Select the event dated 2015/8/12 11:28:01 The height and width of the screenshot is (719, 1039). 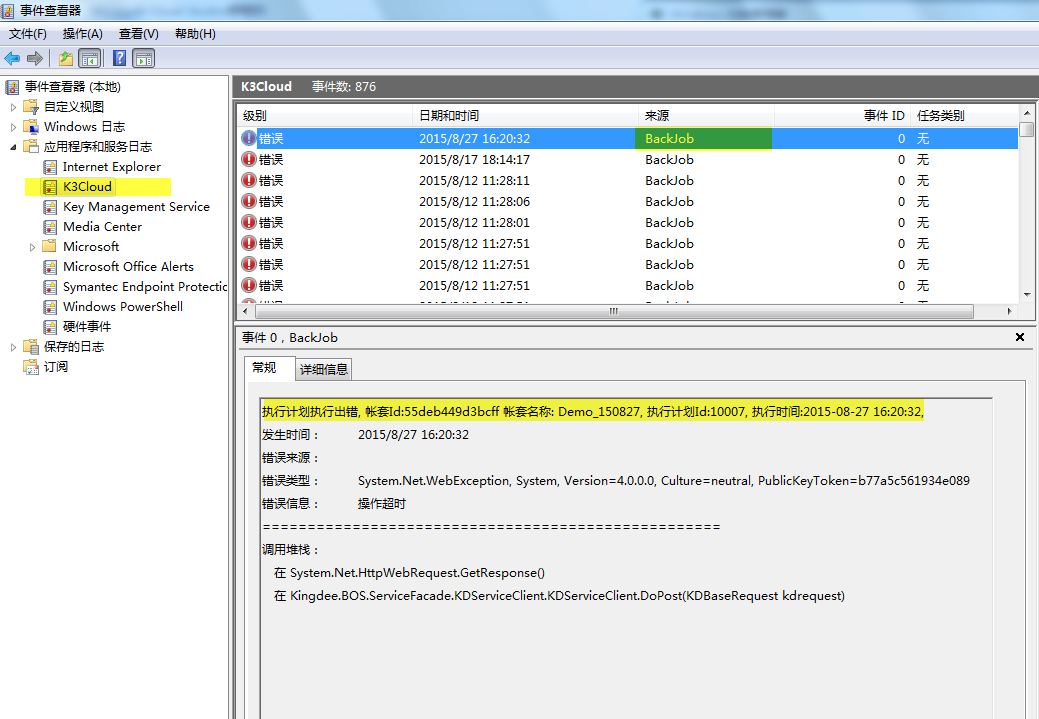(x=628, y=223)
